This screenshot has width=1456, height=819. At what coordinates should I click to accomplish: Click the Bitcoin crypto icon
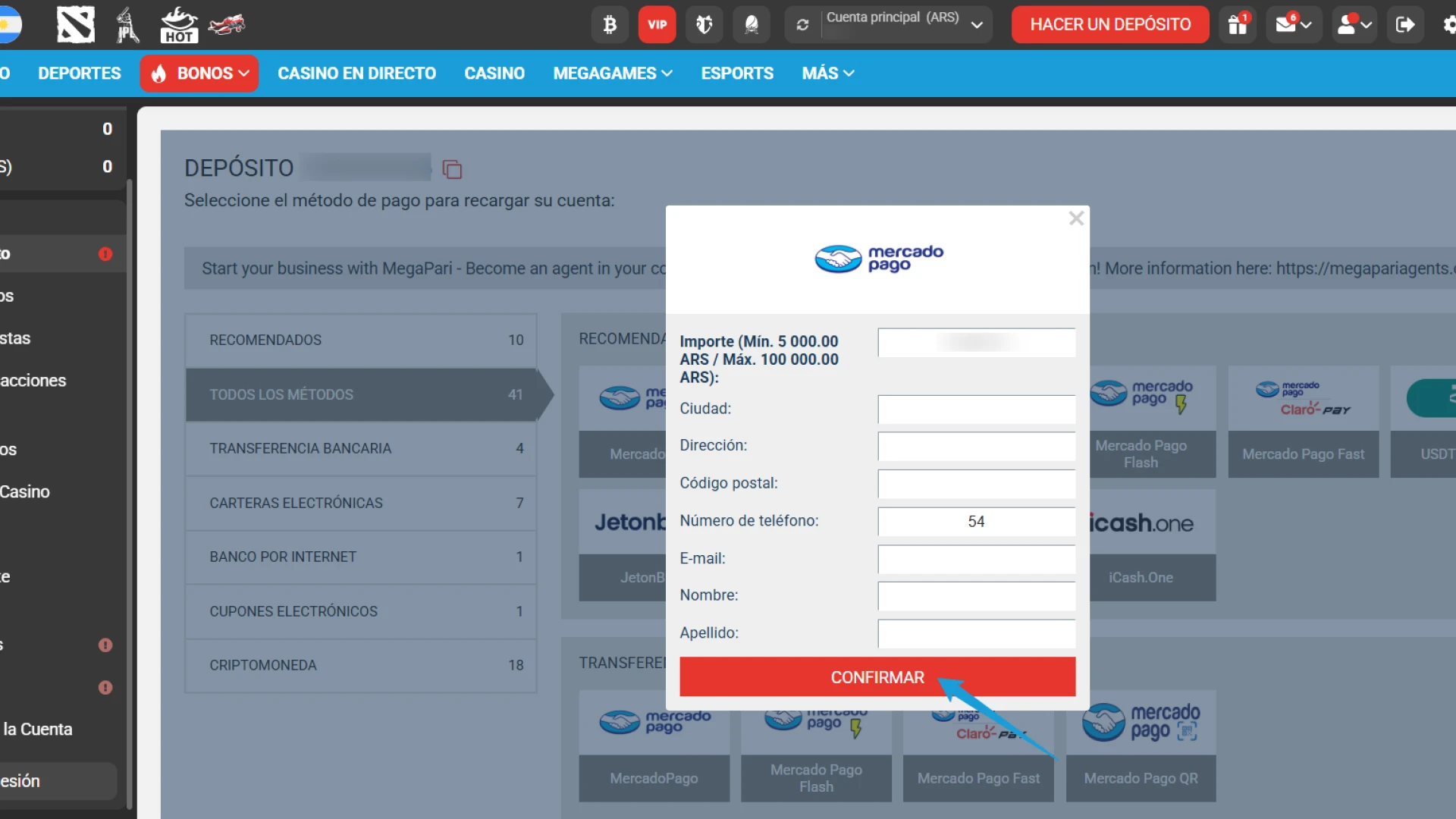click(x=610, y=24)
